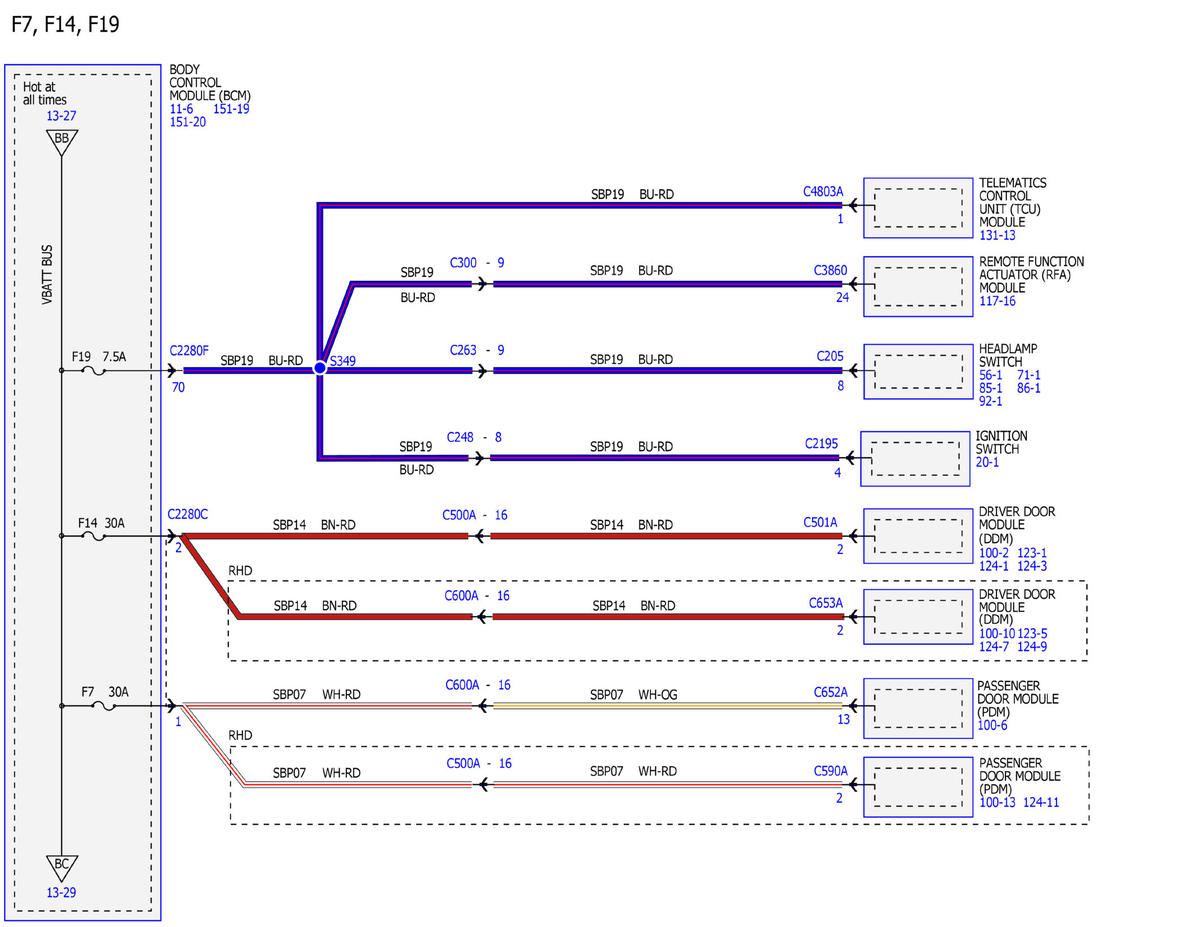Click the IGNITION SWITCH component label
The width and height of the screenshot is (1200, 927).
tap(1002, 443)
